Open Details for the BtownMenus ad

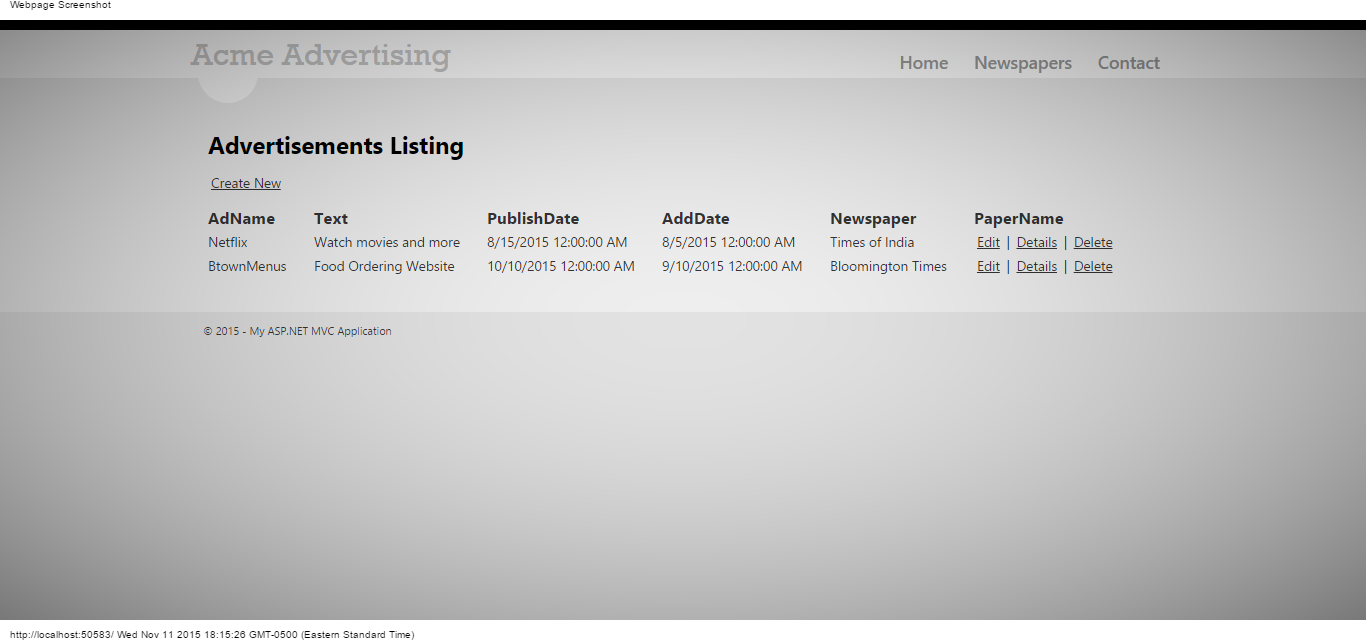pos(1036,266)
